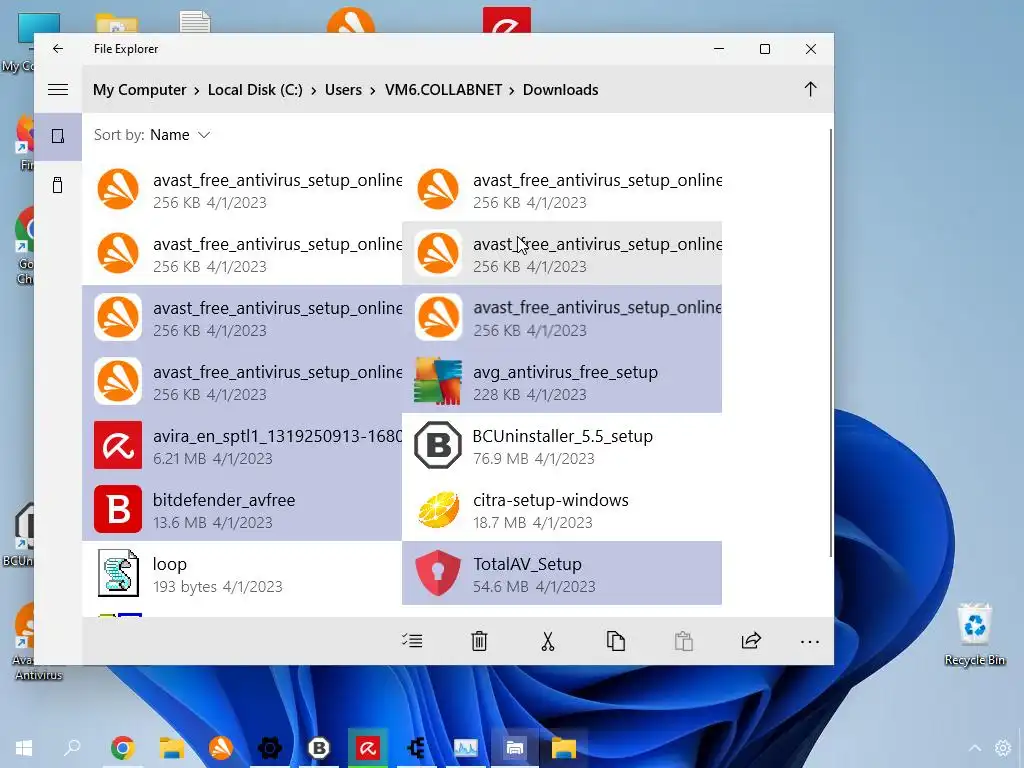This screenshot has height=768, width=1024.
Task: Go up one folder level arrow
Action: click(x=810, y=89)
